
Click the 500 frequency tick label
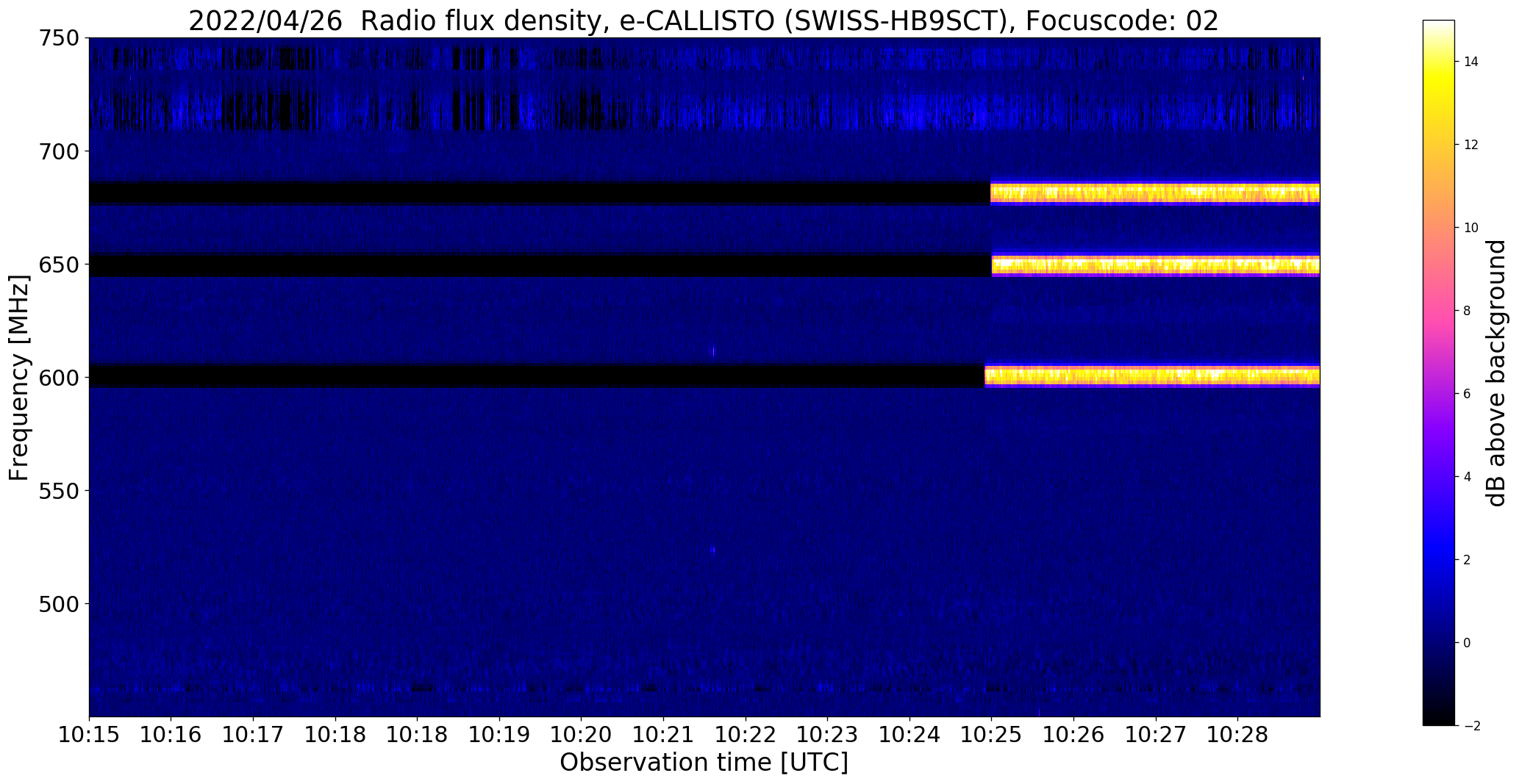click(x=59, y=604)
